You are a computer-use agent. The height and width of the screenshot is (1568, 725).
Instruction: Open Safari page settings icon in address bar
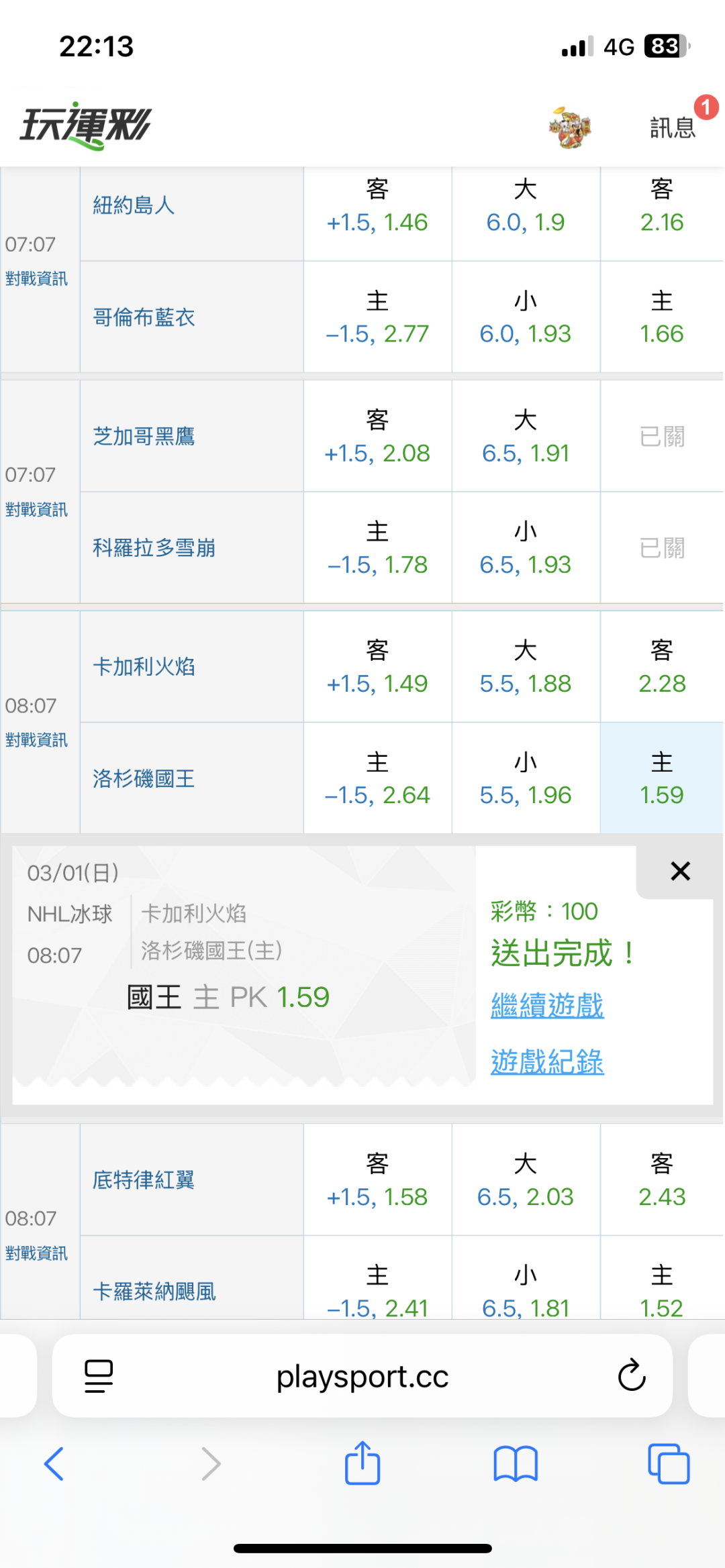pos(99,1376)
